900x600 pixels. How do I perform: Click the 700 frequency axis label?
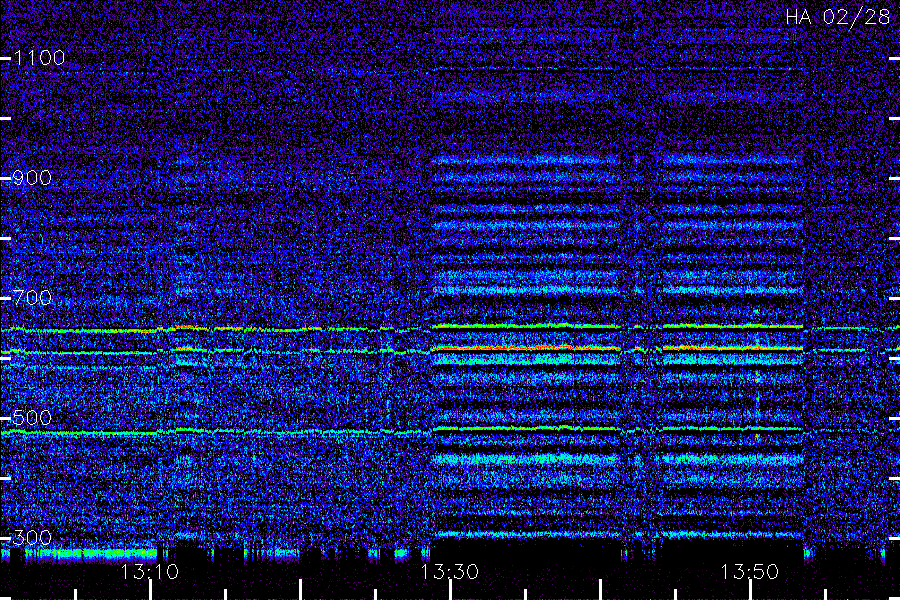(x=32, y=297)
